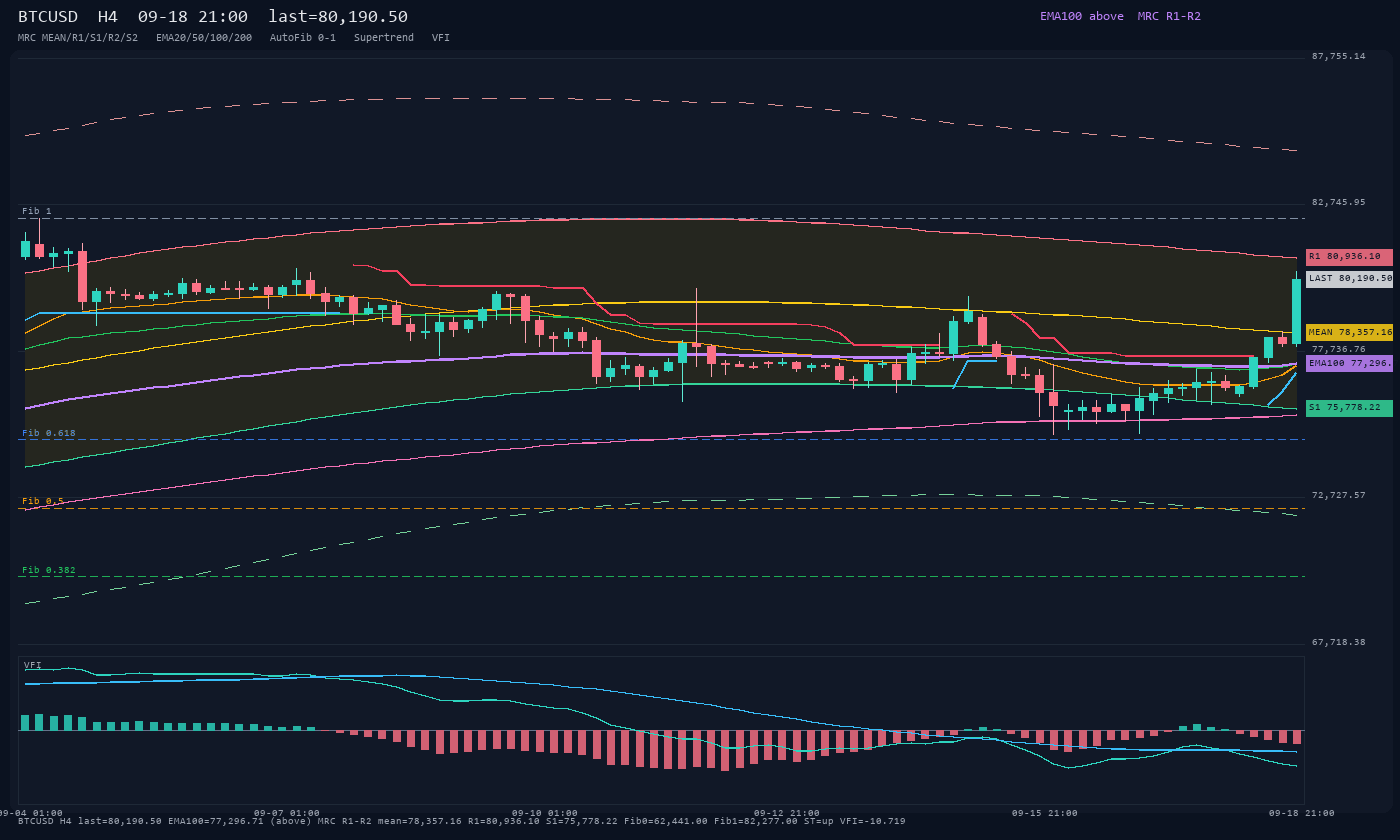Click the red R1 80,936.10 price tag
This screenshot has height=840, width=1400.
1349,257
